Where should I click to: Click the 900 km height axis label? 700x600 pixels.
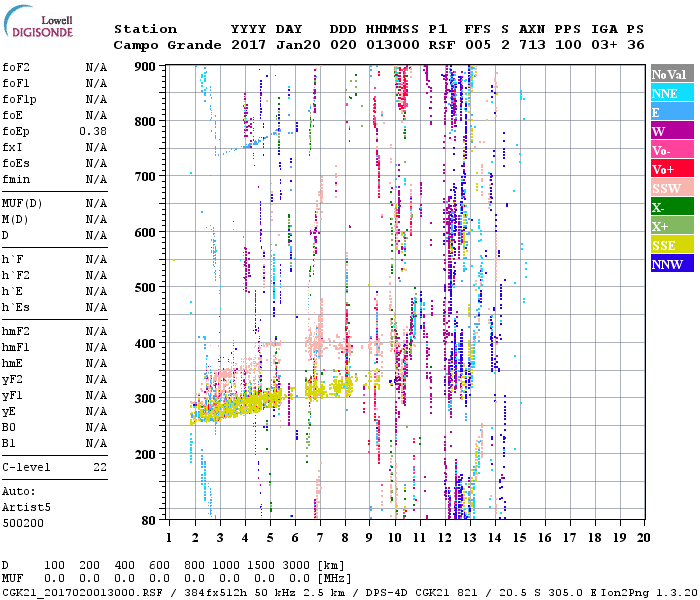point(148,66)
